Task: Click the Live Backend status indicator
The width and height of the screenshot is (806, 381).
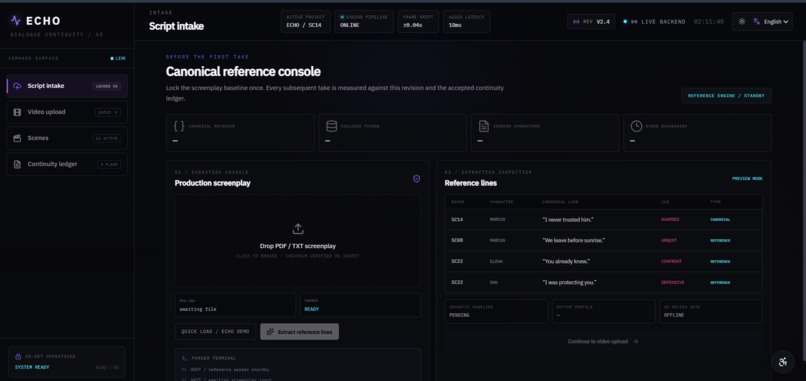Action: (654, 22)
